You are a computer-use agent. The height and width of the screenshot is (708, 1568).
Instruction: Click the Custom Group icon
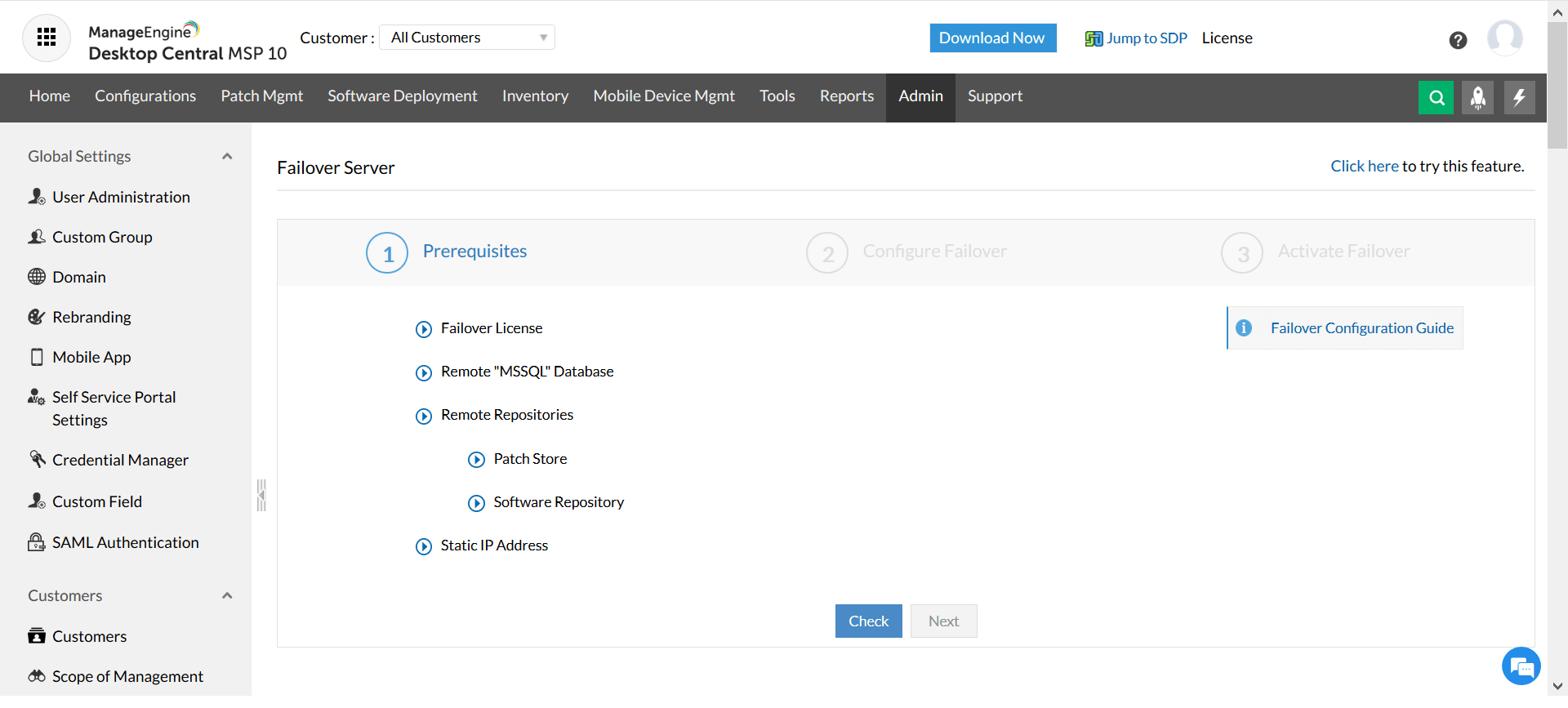(37, 237)
